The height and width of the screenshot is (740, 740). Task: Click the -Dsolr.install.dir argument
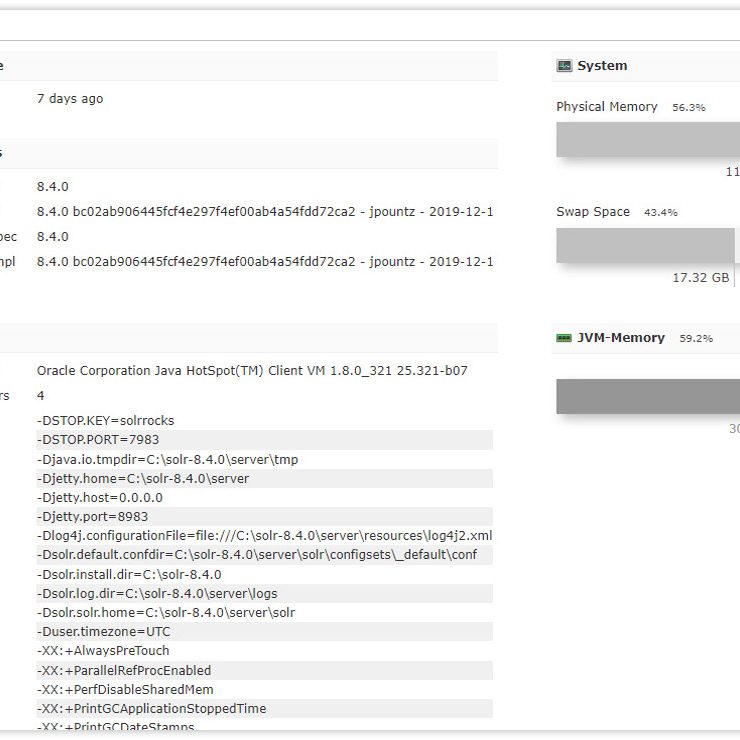coord(129,574)
